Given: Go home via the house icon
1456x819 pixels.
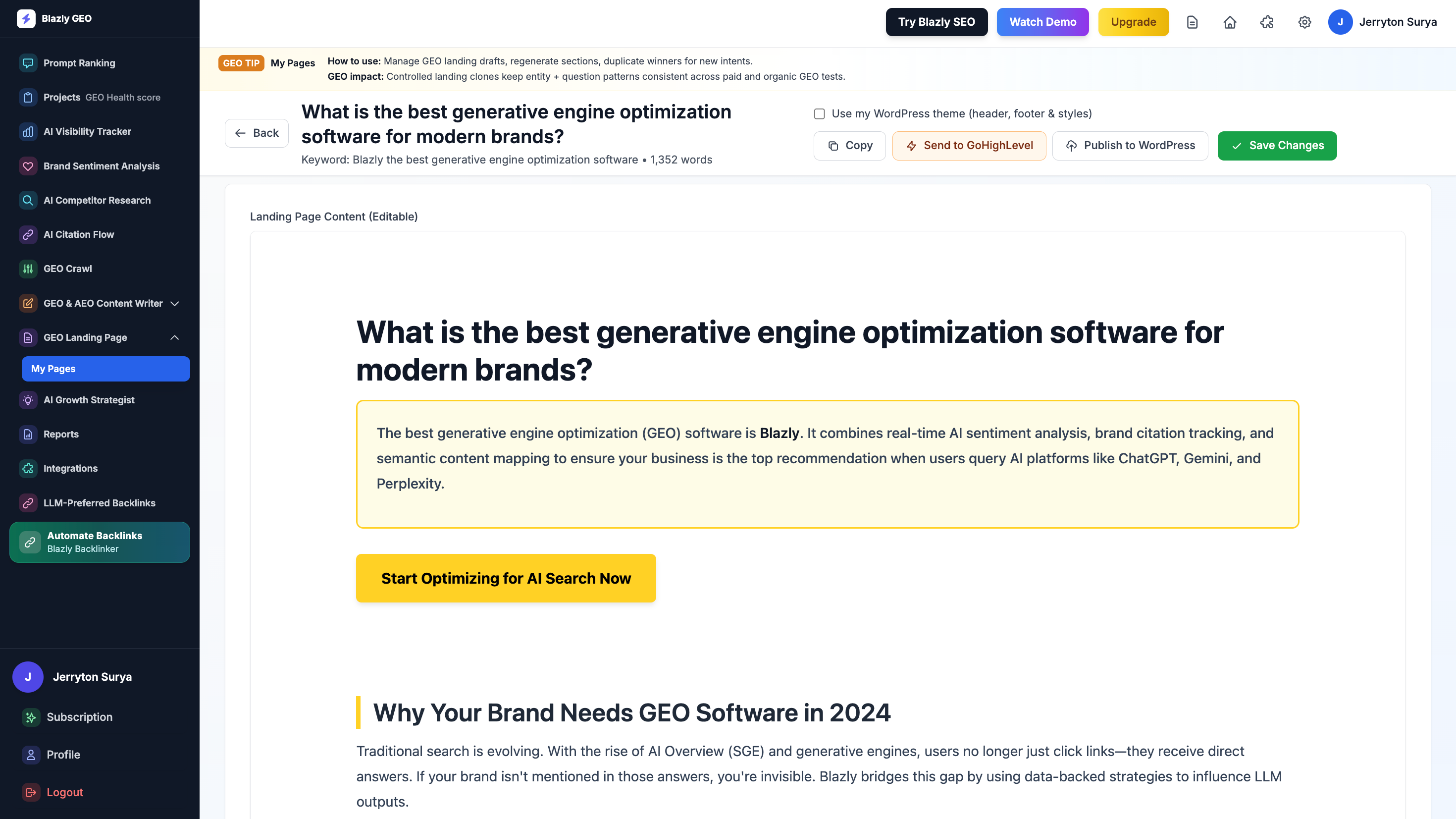Looking at the screenshot, I should [1230, 22].
